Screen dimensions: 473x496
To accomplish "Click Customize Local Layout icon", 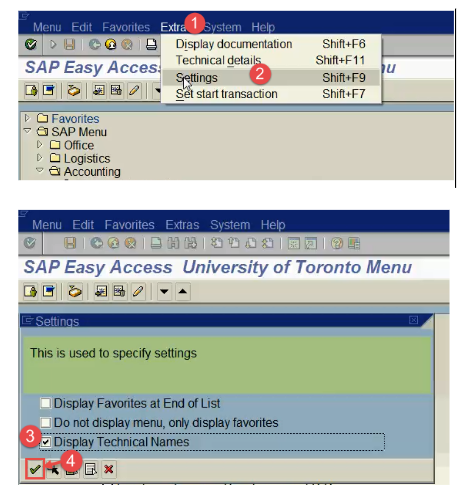I will [354, 243].
